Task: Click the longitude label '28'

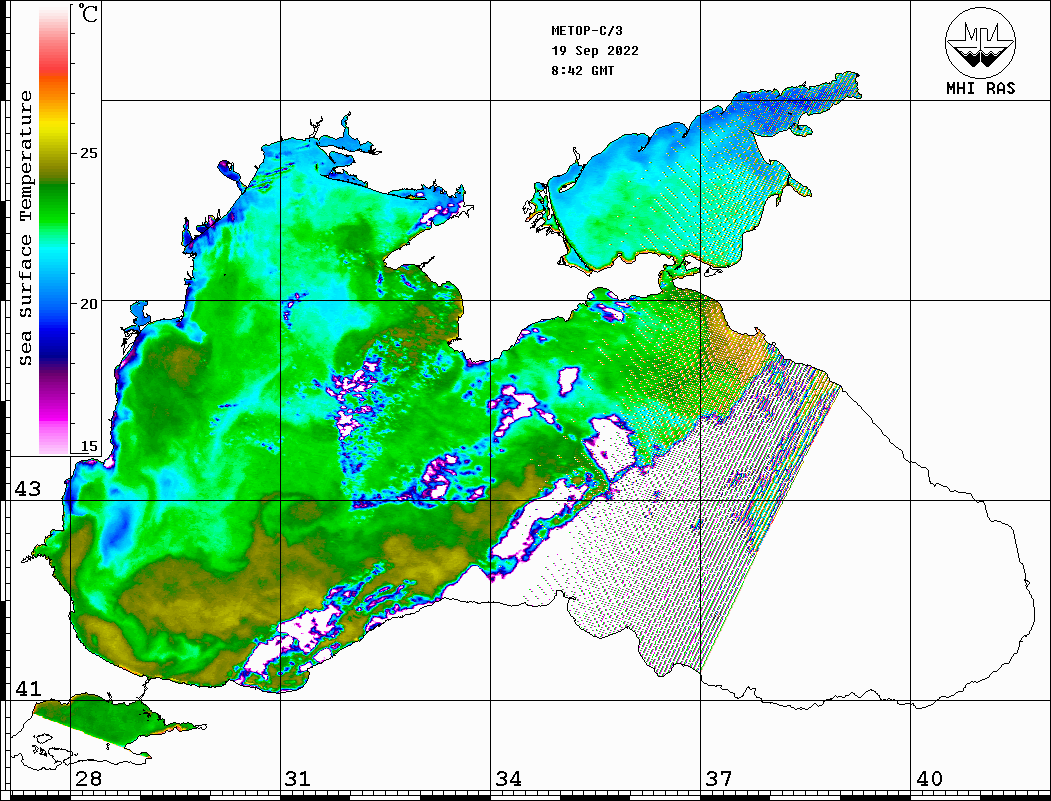Action: (88, 779)
